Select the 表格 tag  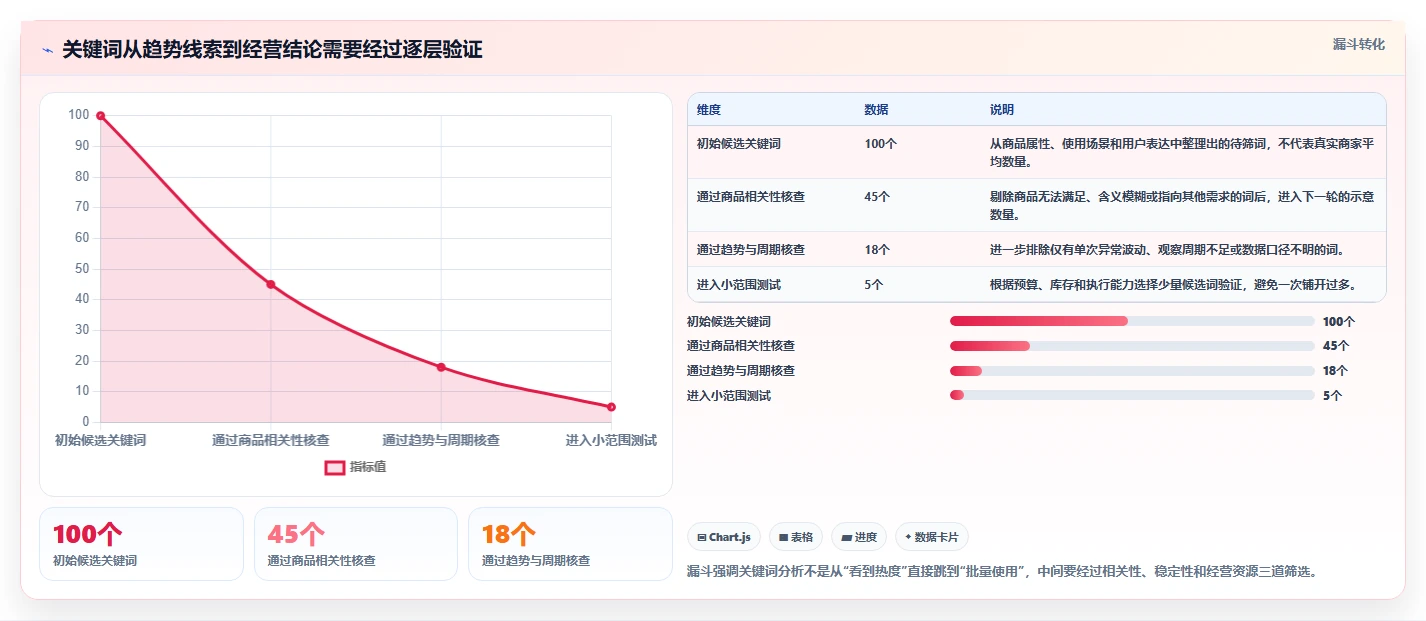[796, 537]
